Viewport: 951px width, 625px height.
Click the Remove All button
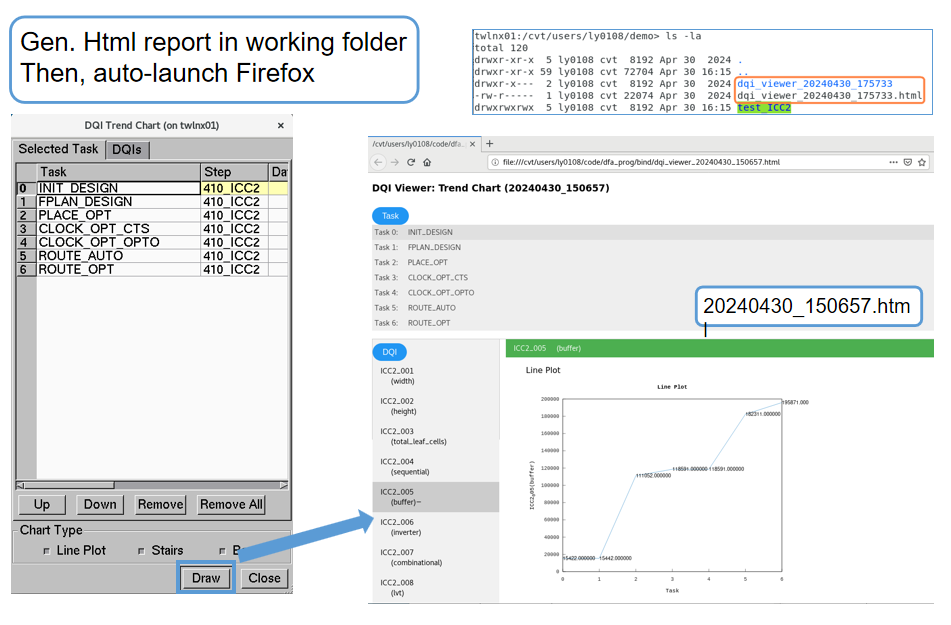(231, 504)
